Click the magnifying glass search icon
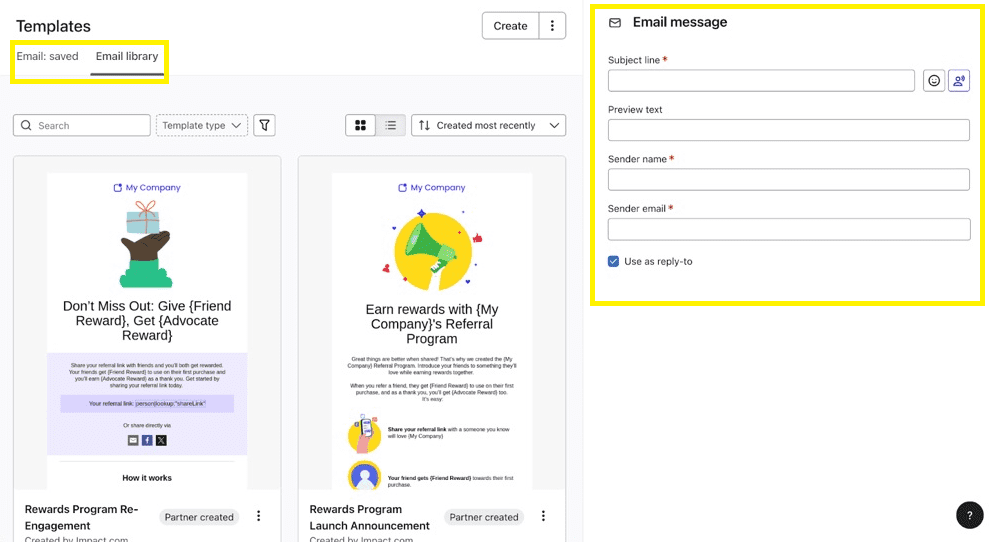Viewport: 994px width, 542px height. tap(26, 126)
